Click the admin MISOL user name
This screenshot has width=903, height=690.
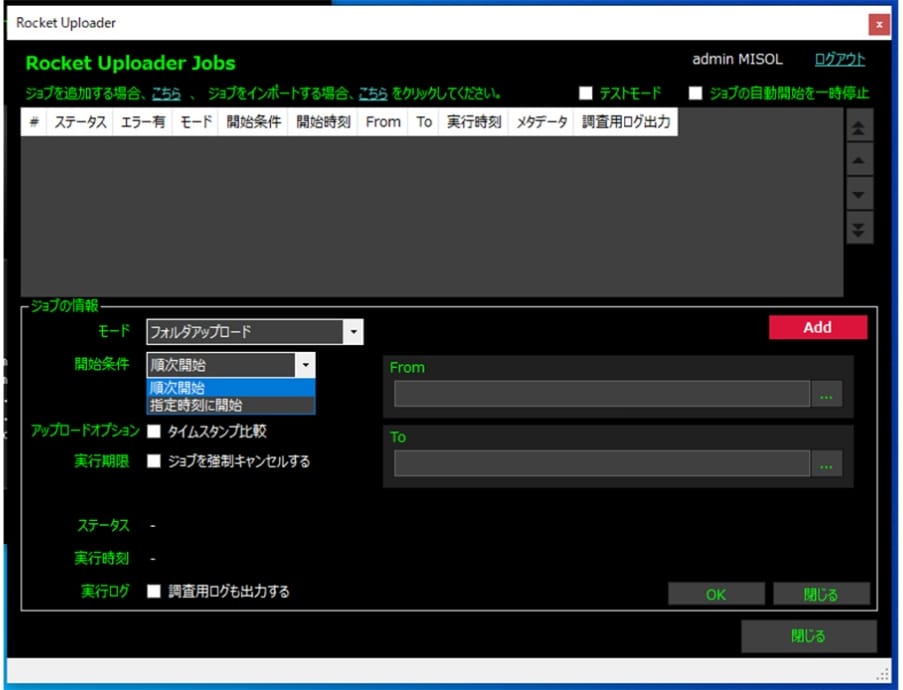click(737, 59)
